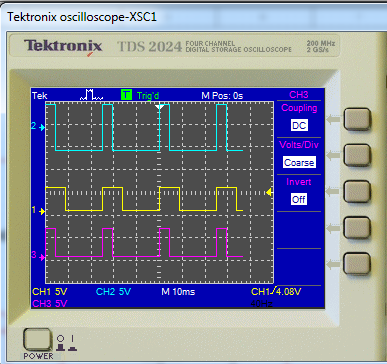Click the trigger position marker at top of grid

click(160, 107)
